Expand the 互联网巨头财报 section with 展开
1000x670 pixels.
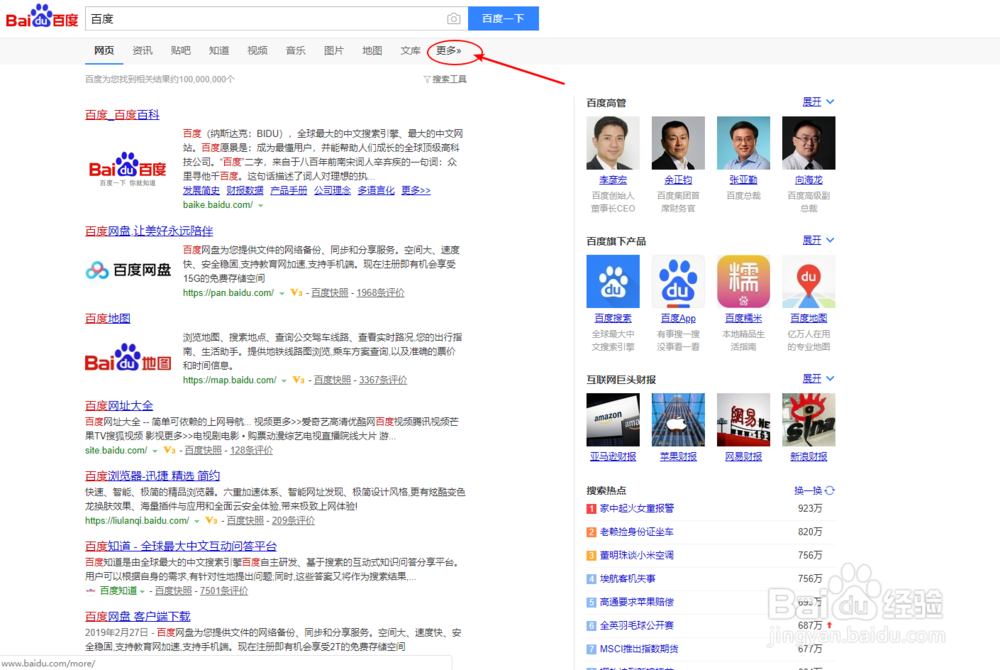(818, 379)
